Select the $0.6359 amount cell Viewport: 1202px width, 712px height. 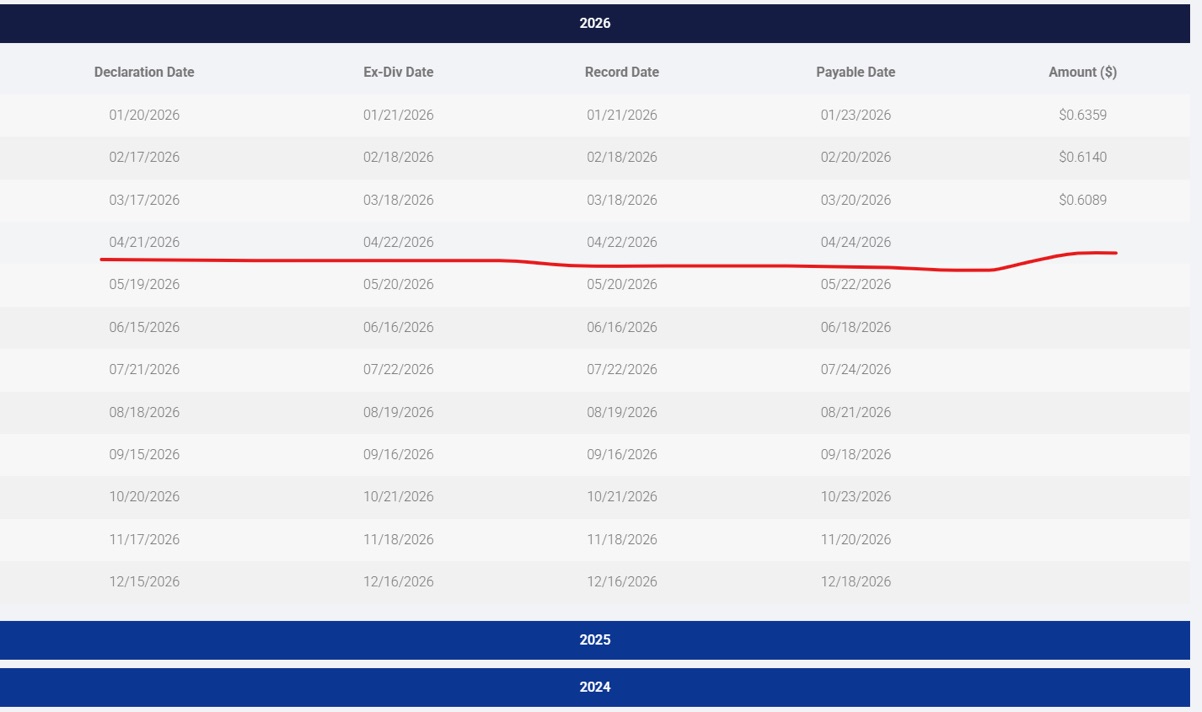tap(1083, 115)
